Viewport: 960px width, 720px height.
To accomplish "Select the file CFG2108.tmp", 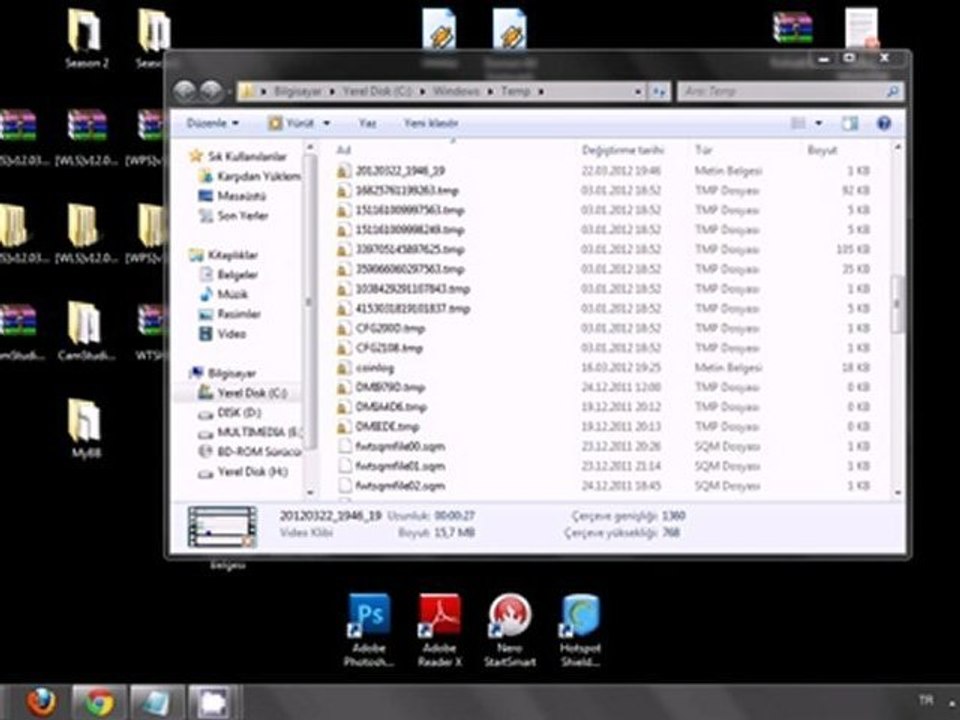I will (603, 348).
